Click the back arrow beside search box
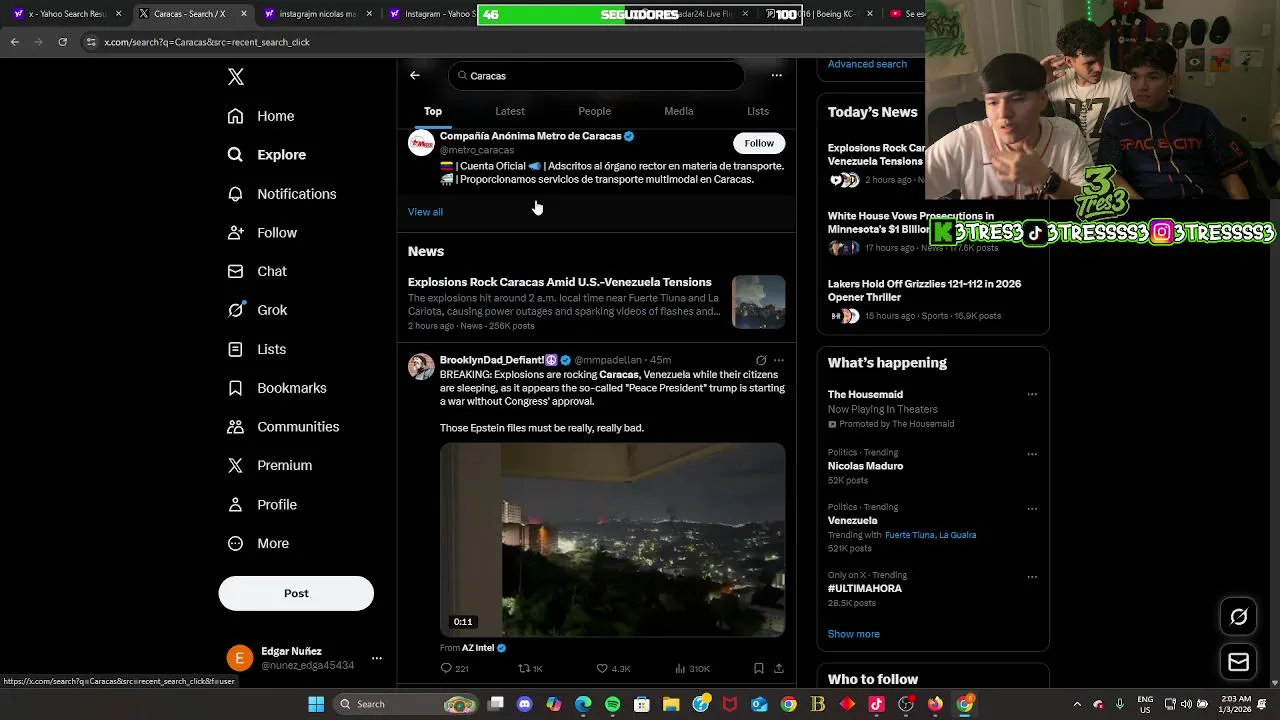The image size is (1280, 720). [x=415, y=75]
